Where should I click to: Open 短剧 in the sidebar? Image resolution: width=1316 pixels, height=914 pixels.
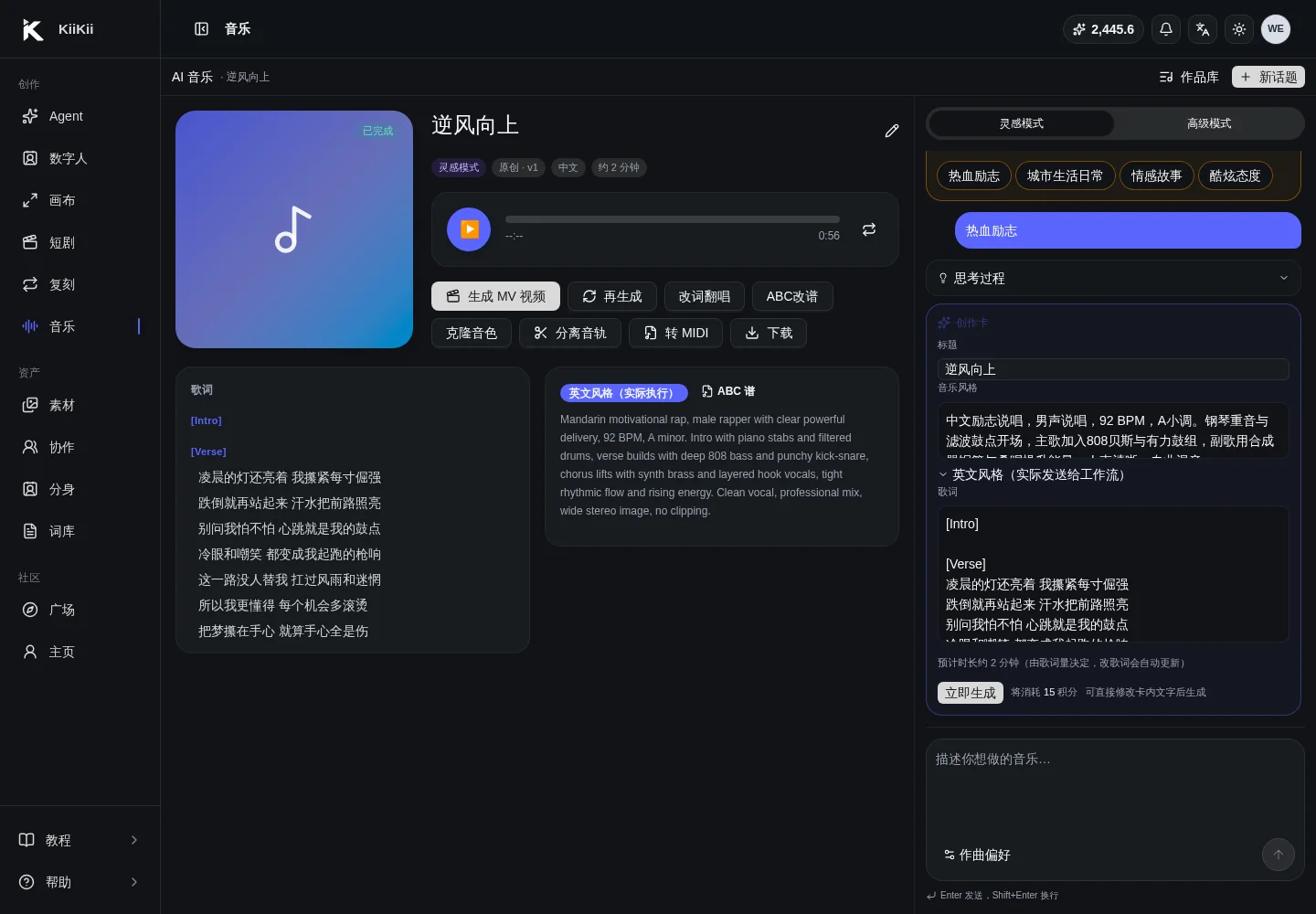(80, 242)
